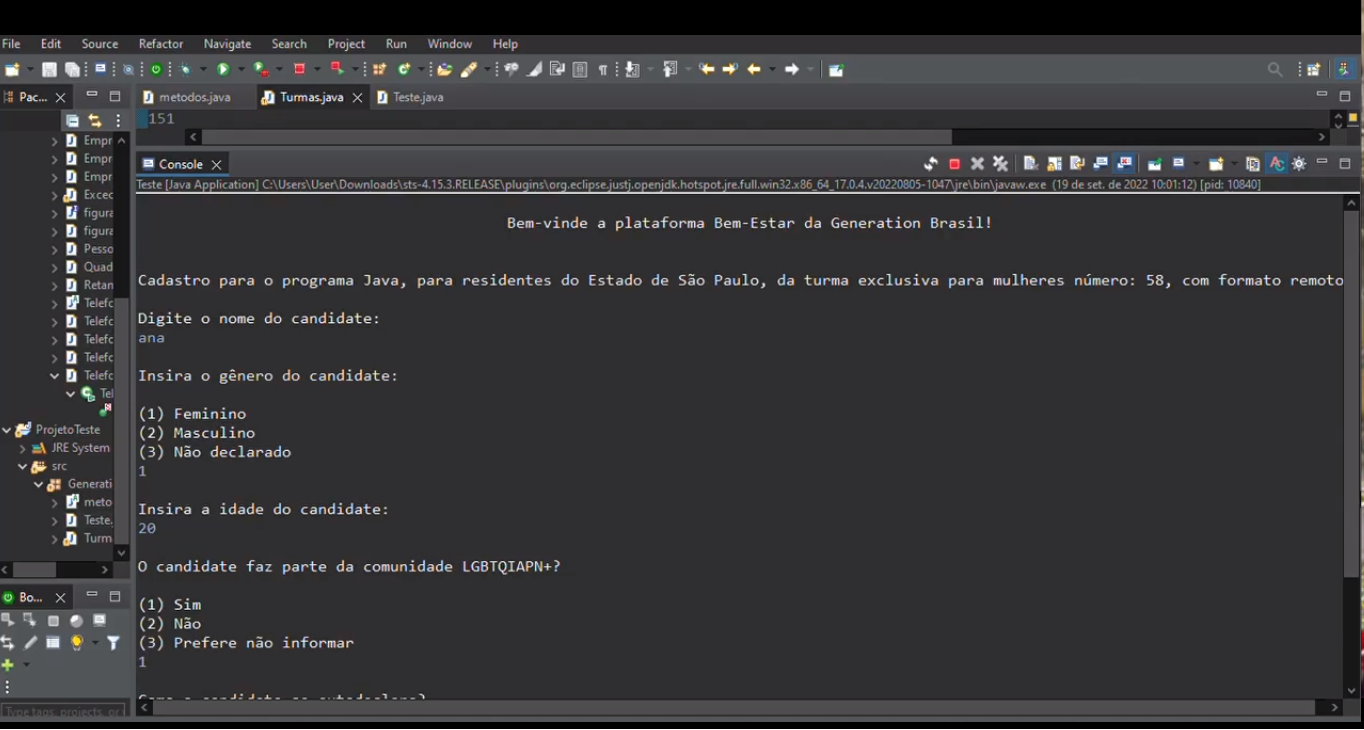Create a new element with the New wizard icon
The image size is (1364, 730).
coord(12,69)
